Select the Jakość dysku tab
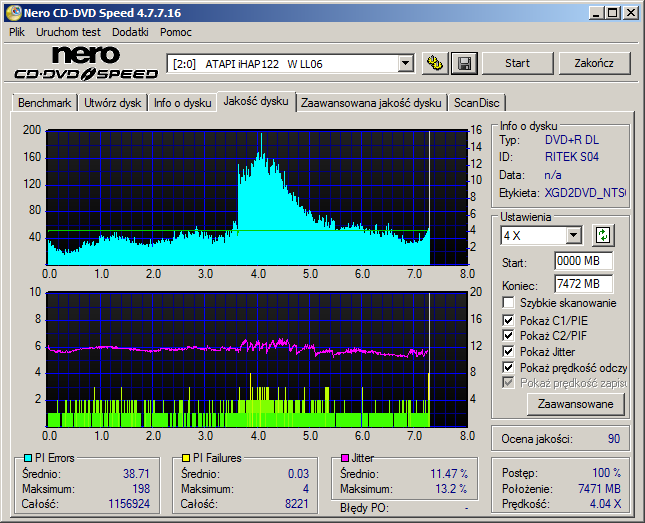The height and width of the screenshot is (523, 645). point(256,101)
